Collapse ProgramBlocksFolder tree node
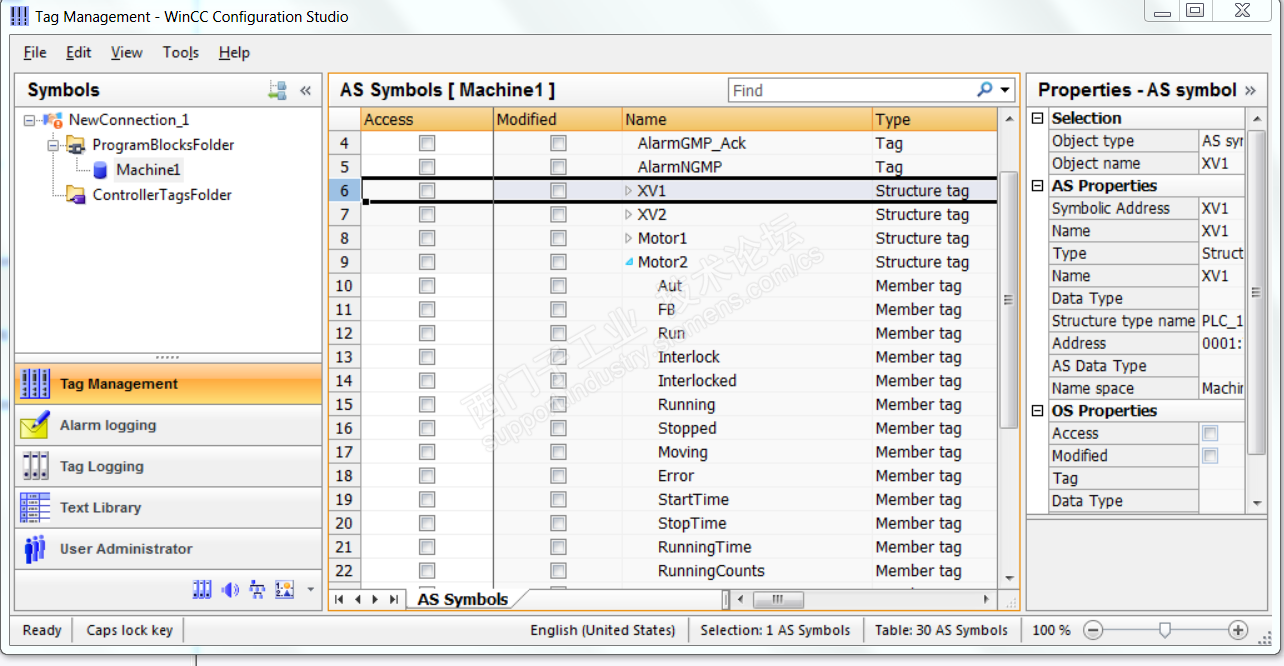Image resolution: width=1284 pixels, height=666 pixels. (x=53, y=145)
